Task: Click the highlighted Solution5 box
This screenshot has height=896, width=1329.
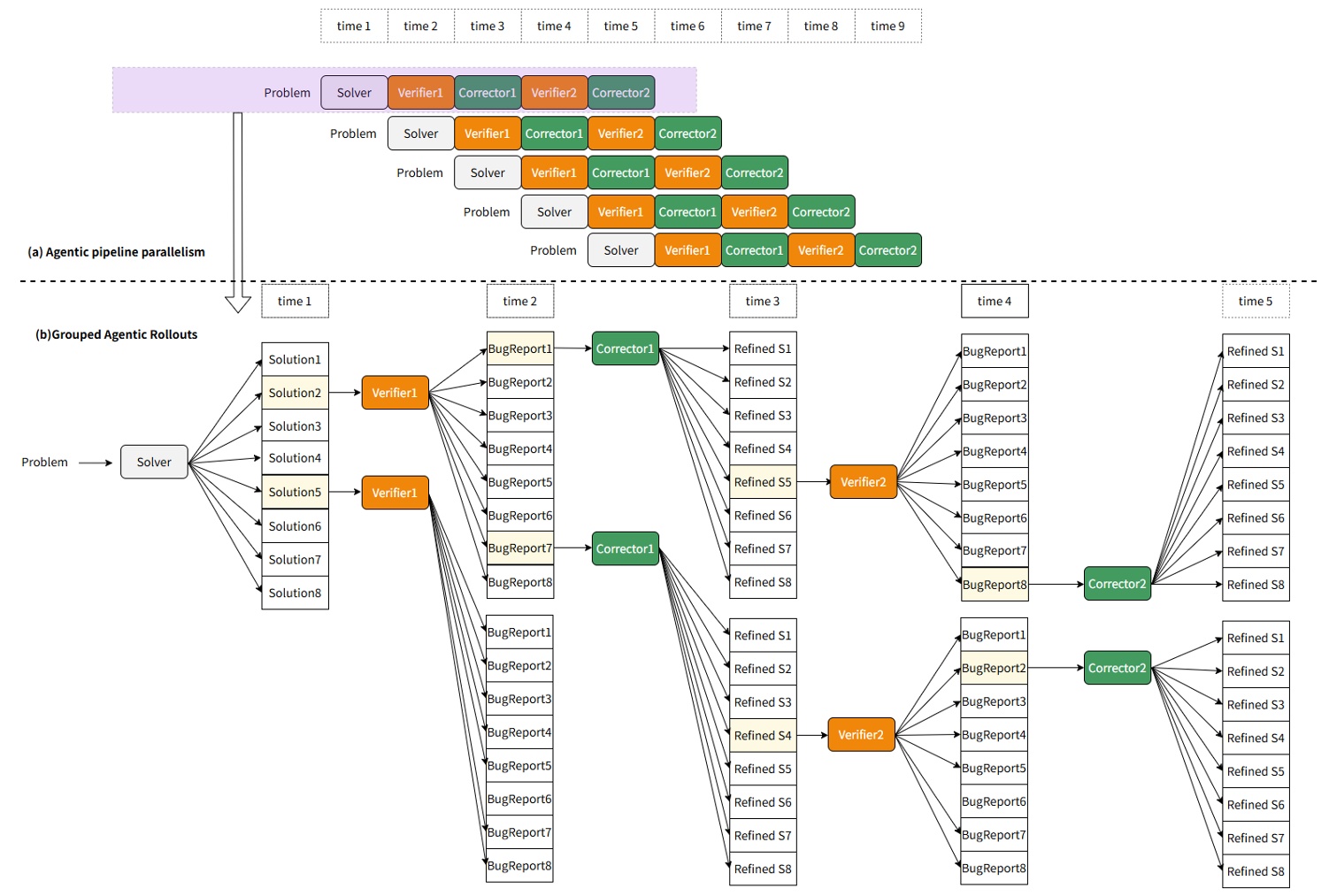Action: pos(295,492)
